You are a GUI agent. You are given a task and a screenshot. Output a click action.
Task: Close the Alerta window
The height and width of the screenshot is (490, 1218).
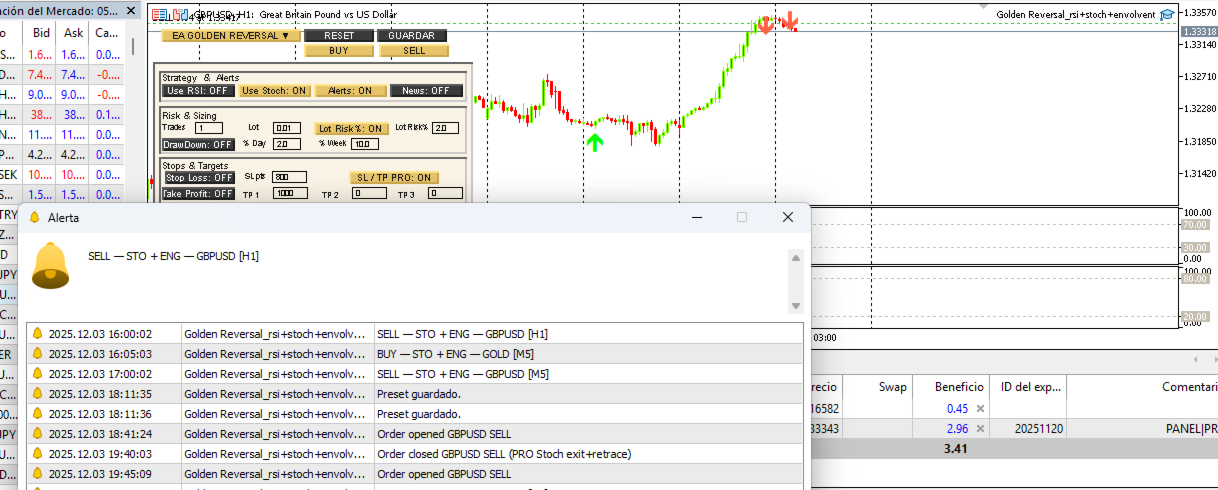(x=788, y=217)
